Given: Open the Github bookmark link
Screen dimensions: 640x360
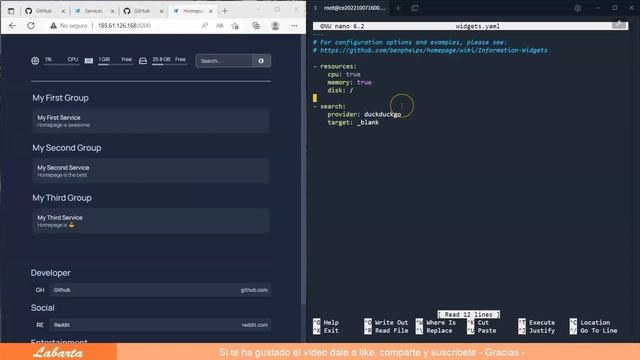Looking at the screenshot, I should coord(160,290).
